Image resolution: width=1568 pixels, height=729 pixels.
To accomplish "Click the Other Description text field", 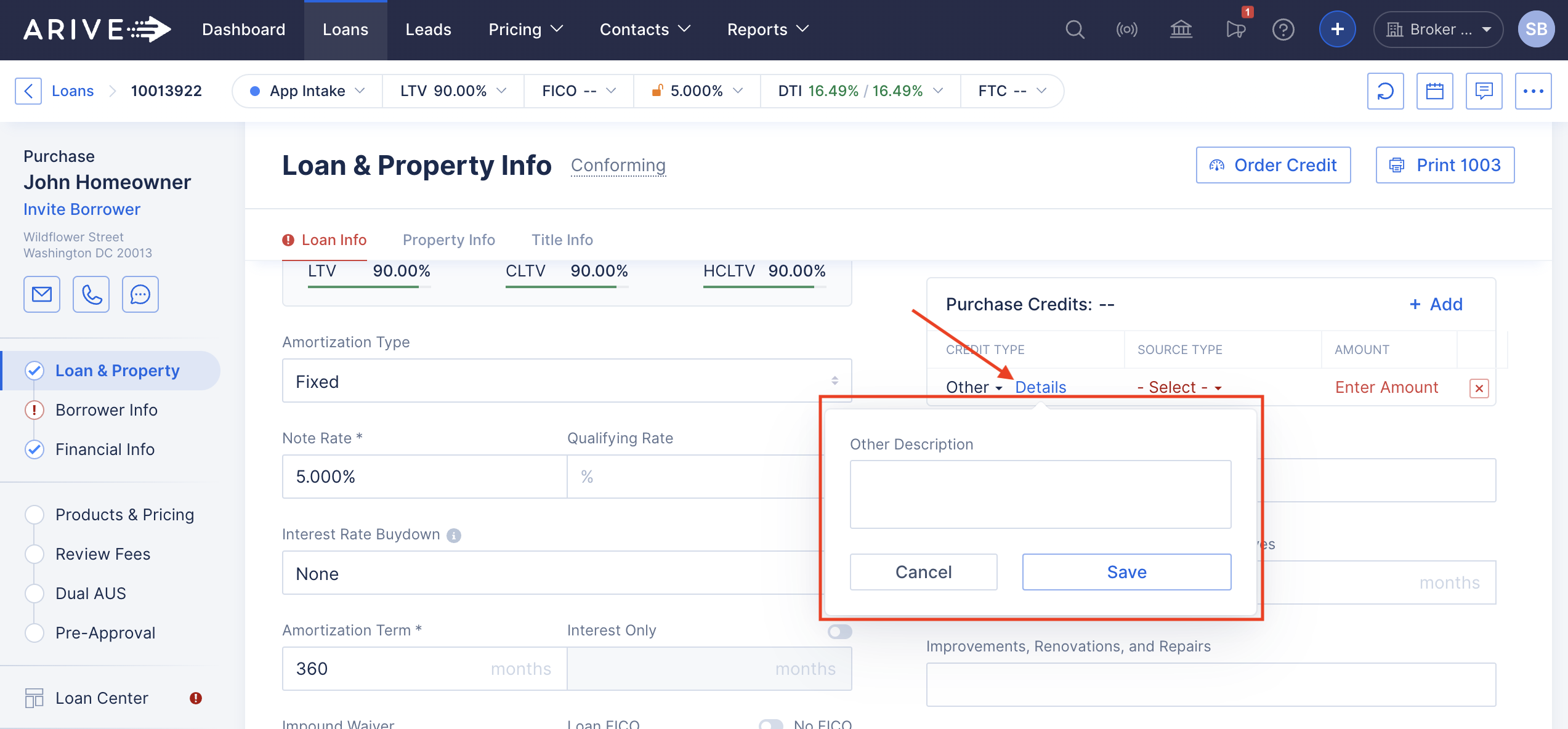I will point(1040,494).
